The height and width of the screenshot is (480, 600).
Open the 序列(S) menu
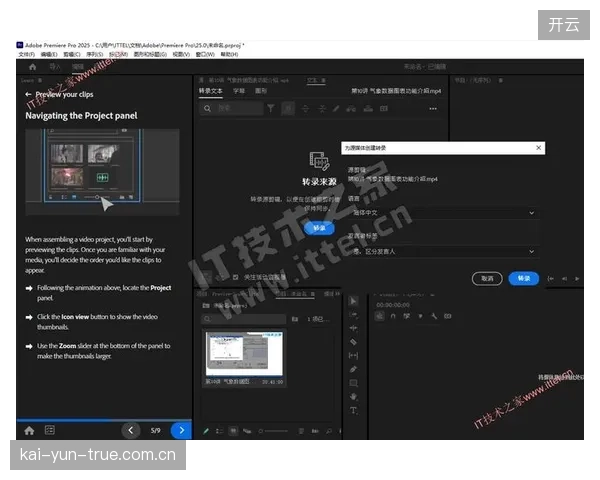[x=95, y=54]
